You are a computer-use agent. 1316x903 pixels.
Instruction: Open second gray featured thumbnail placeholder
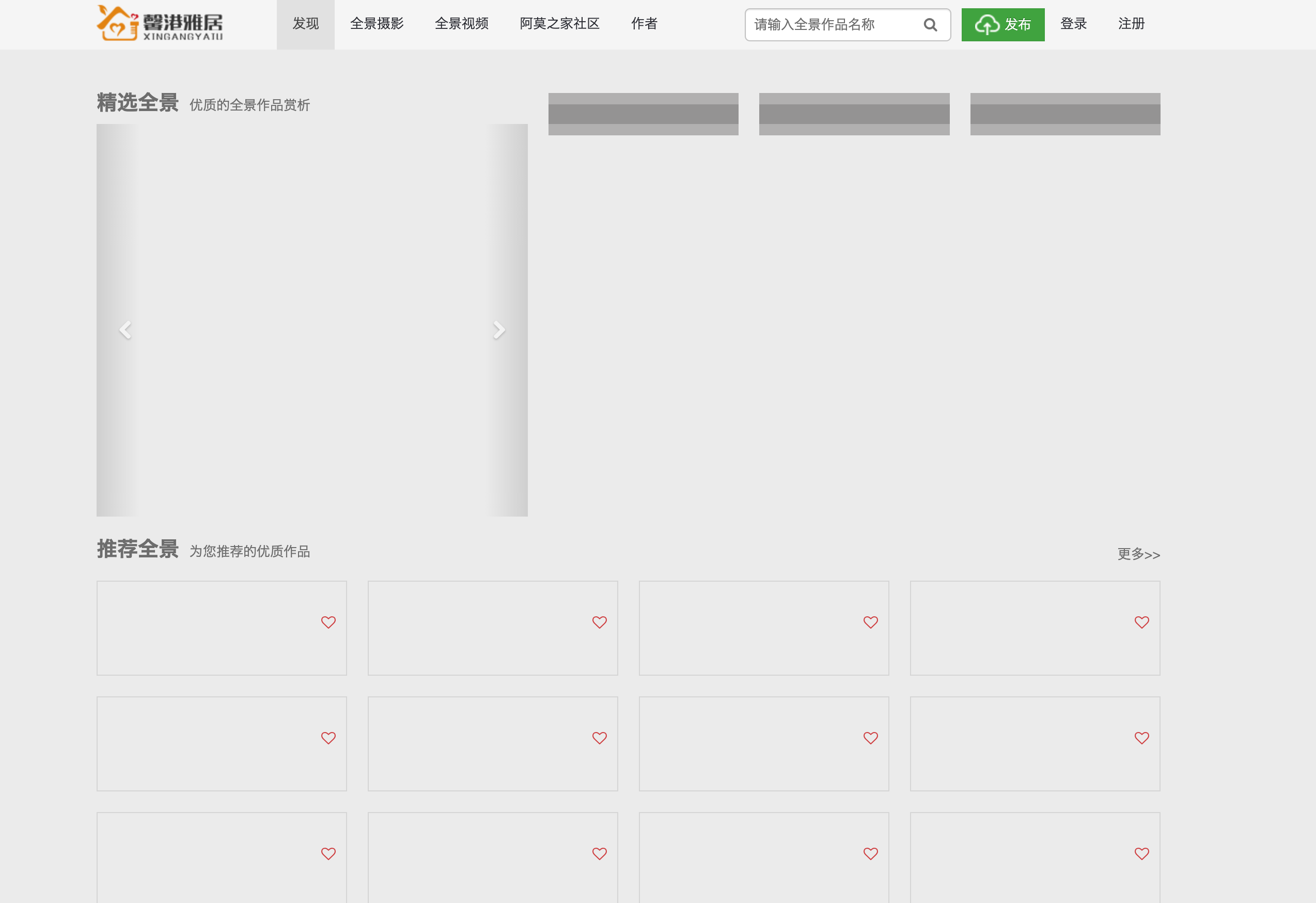click(854, 114)
